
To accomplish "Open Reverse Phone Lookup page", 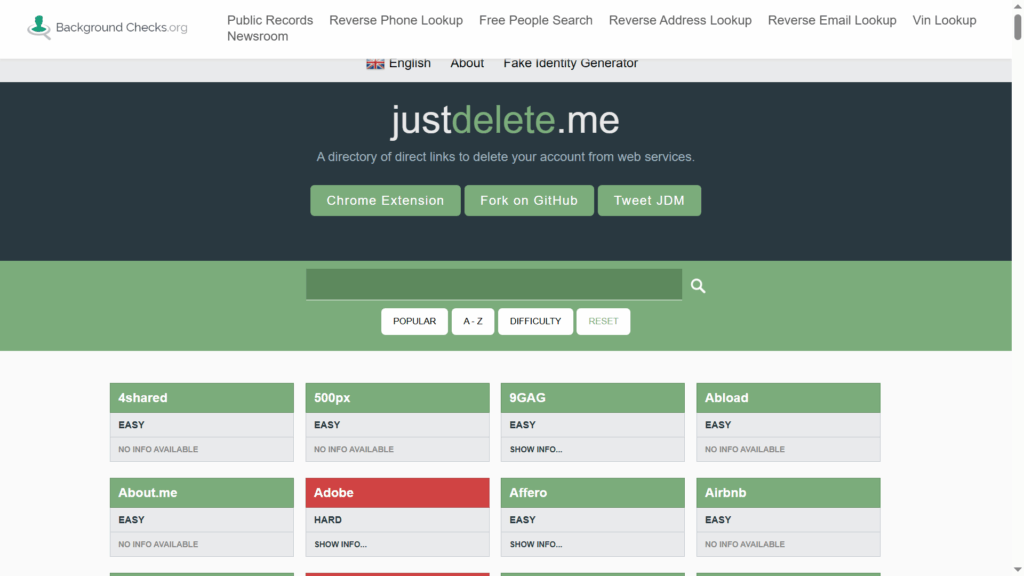I will tap(396, 20).
